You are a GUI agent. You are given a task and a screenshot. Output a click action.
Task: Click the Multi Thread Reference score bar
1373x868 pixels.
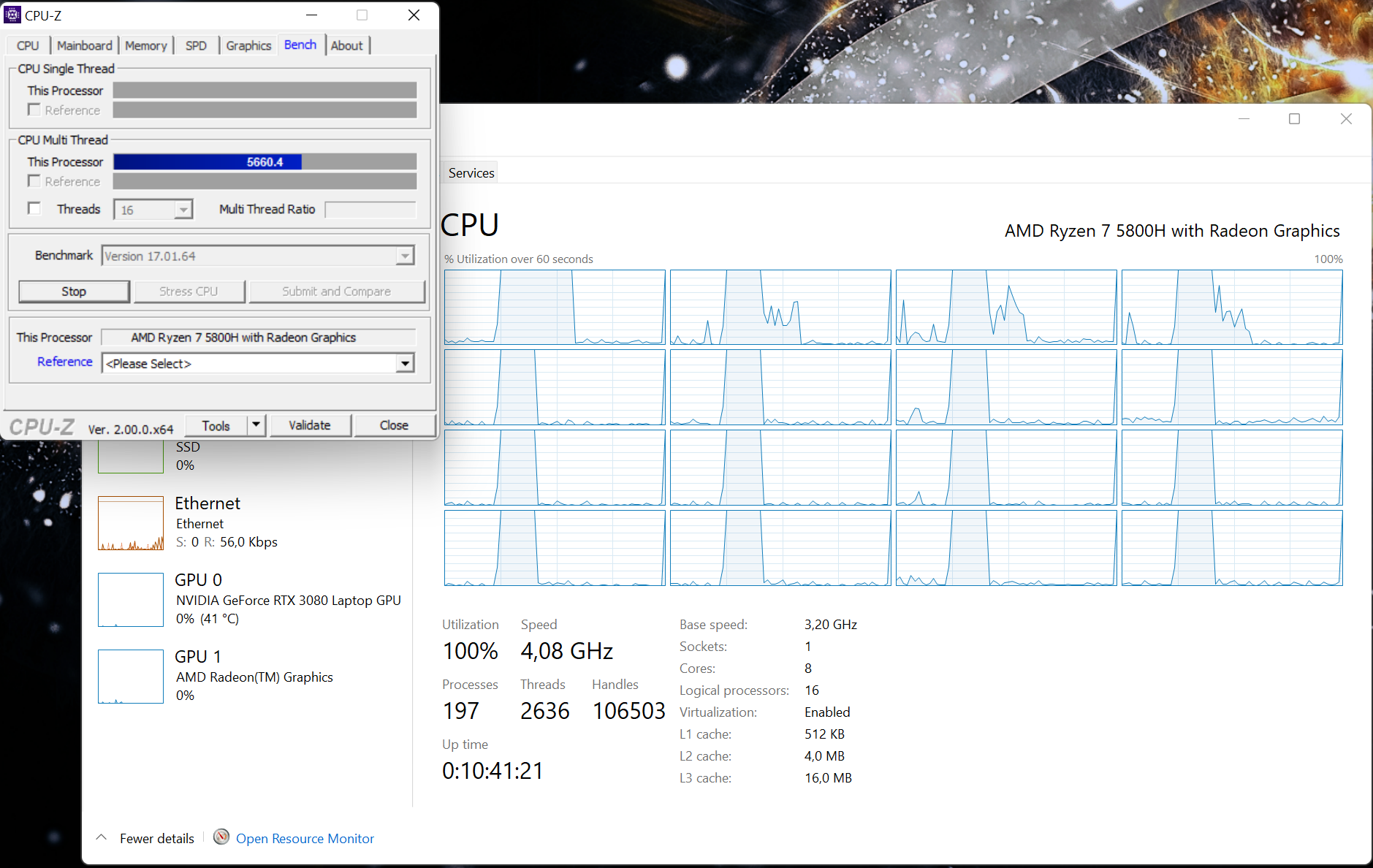click(265, 181)
